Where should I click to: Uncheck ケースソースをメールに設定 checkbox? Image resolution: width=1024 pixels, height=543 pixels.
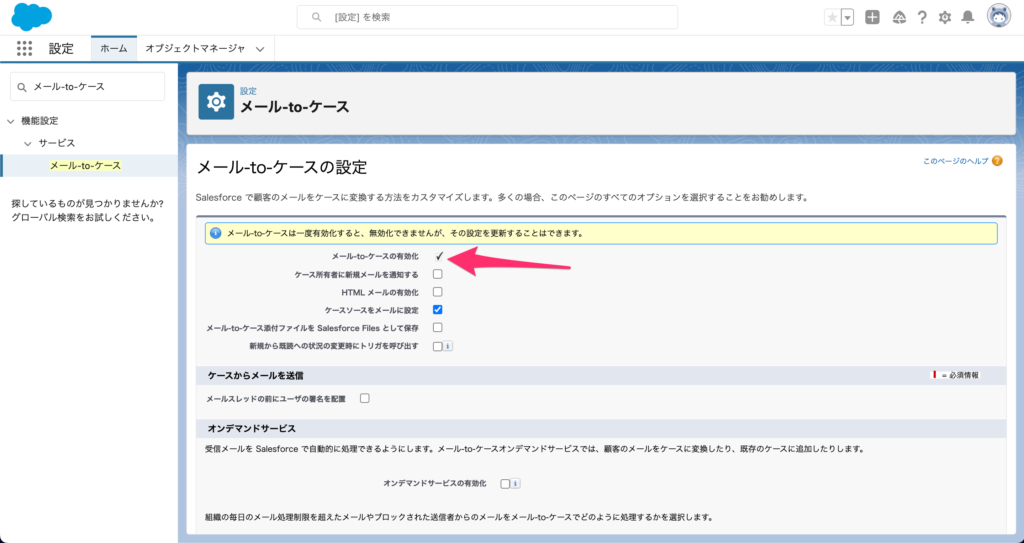(x=438, y=310)
